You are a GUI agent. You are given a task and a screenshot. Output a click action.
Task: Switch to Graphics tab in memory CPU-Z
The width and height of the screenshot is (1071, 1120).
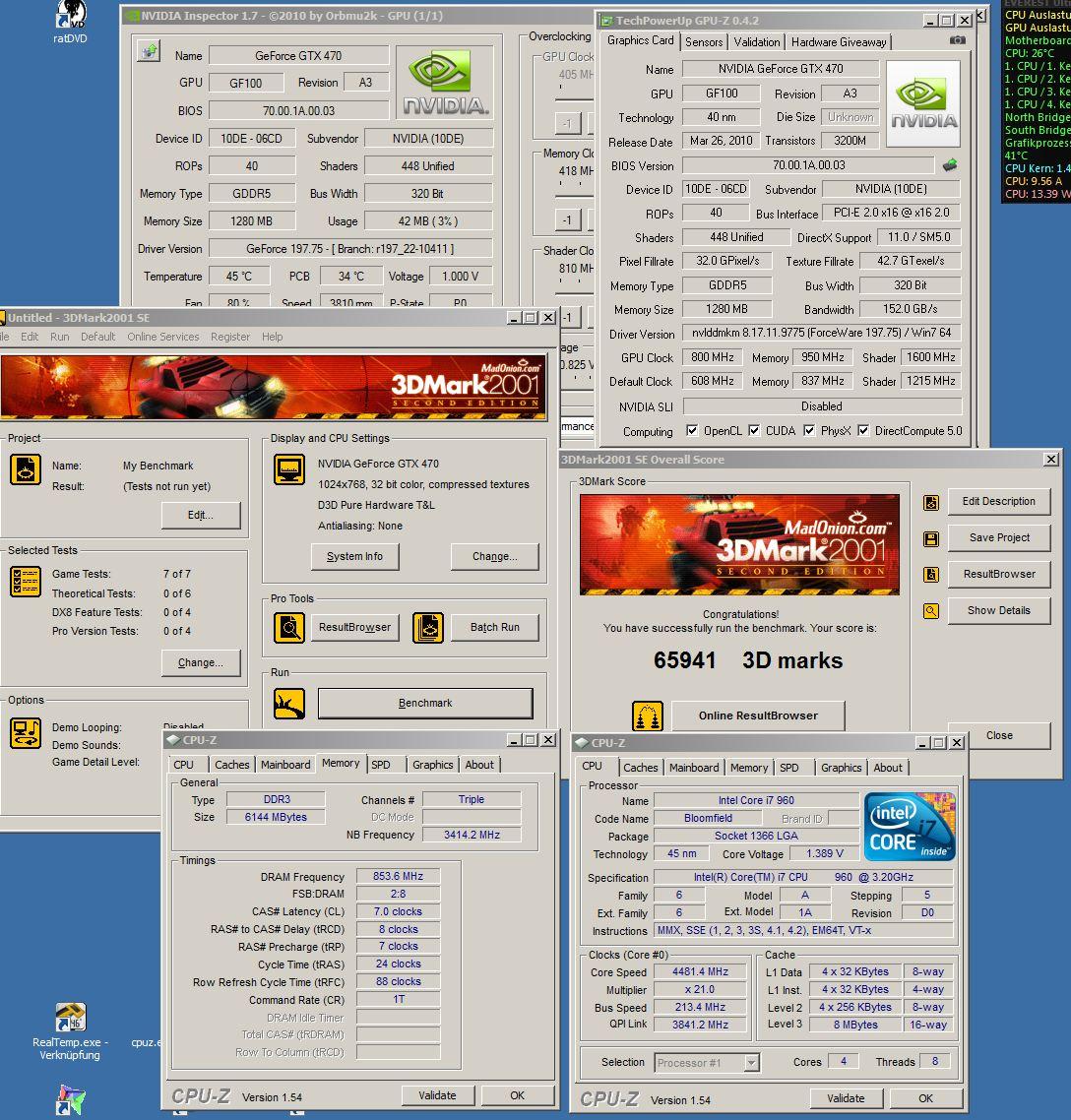pos(432,765)
